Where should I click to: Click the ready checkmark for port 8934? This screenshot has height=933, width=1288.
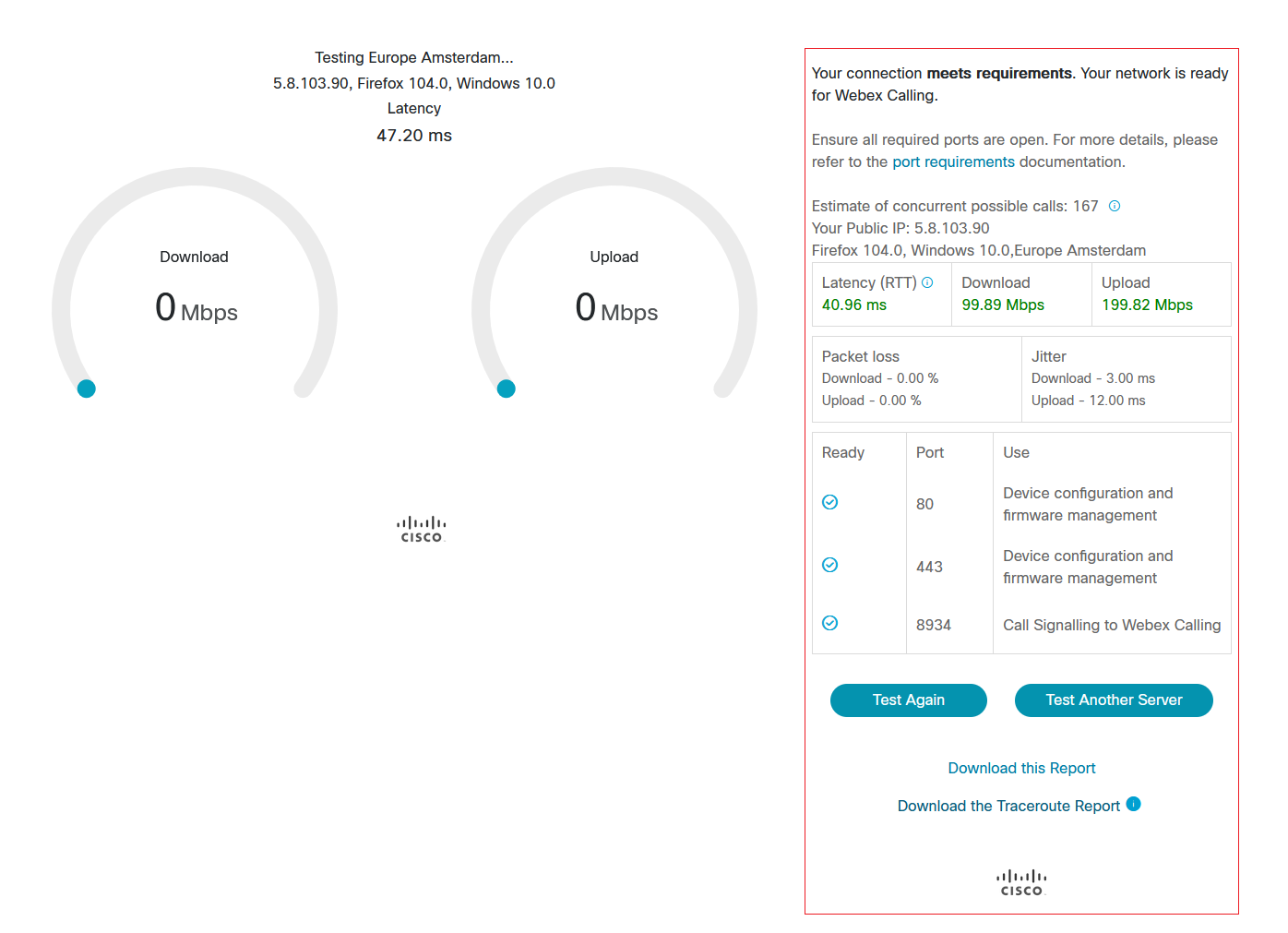pyautogui.click(x=830, y=623)
